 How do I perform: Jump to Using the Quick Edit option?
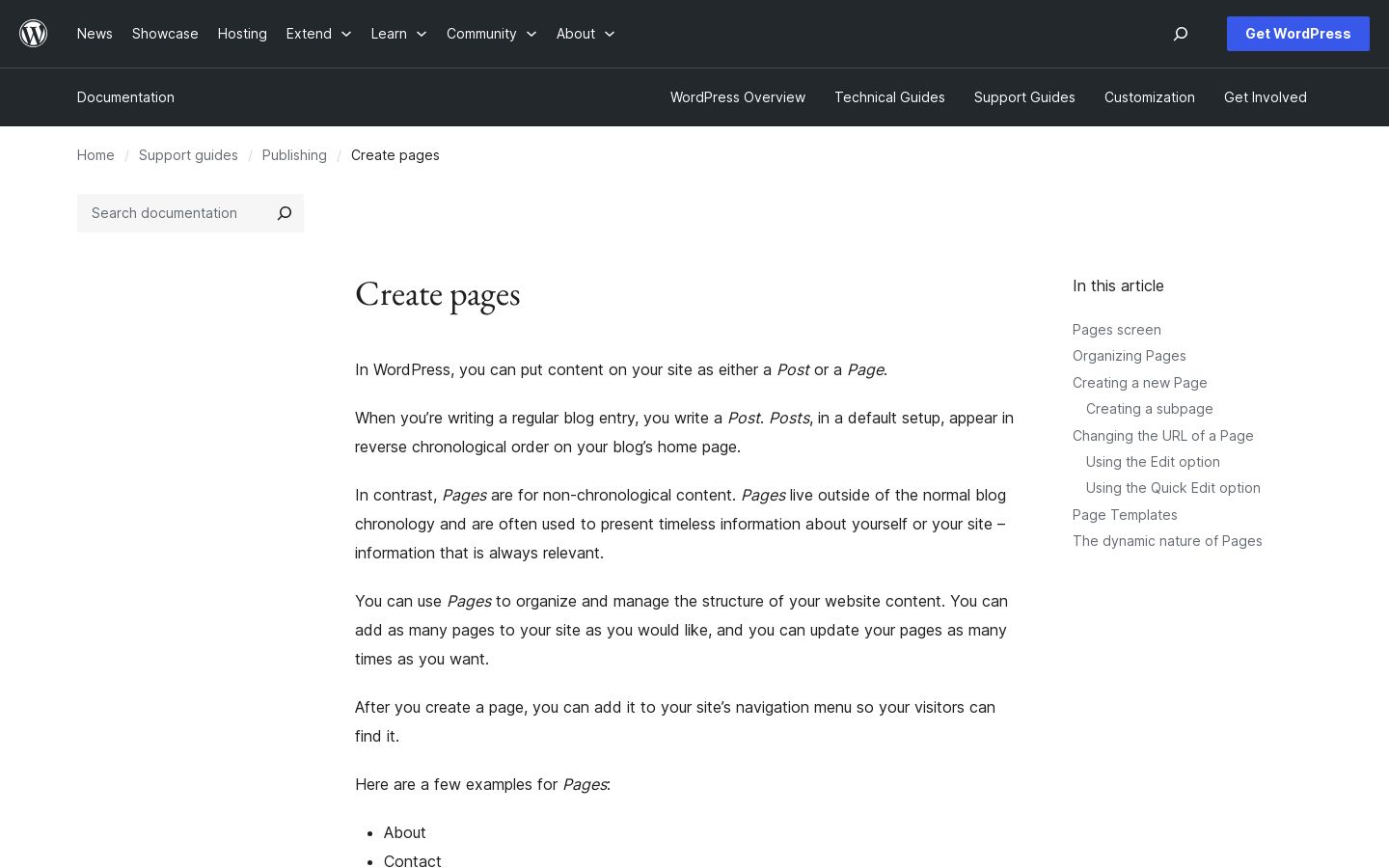[1173, 488]
